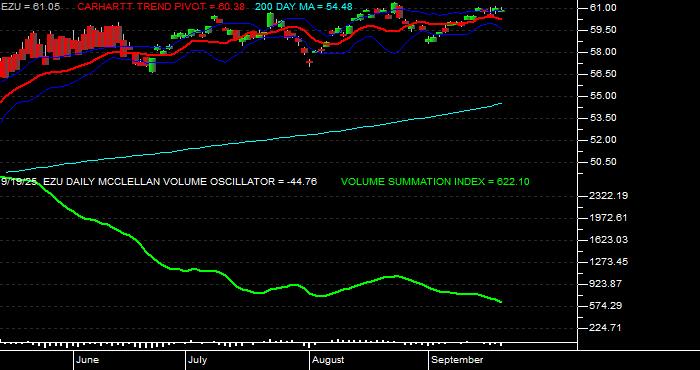
Task: Click the 61.00 price axis value
Action: tap(602, 8)
